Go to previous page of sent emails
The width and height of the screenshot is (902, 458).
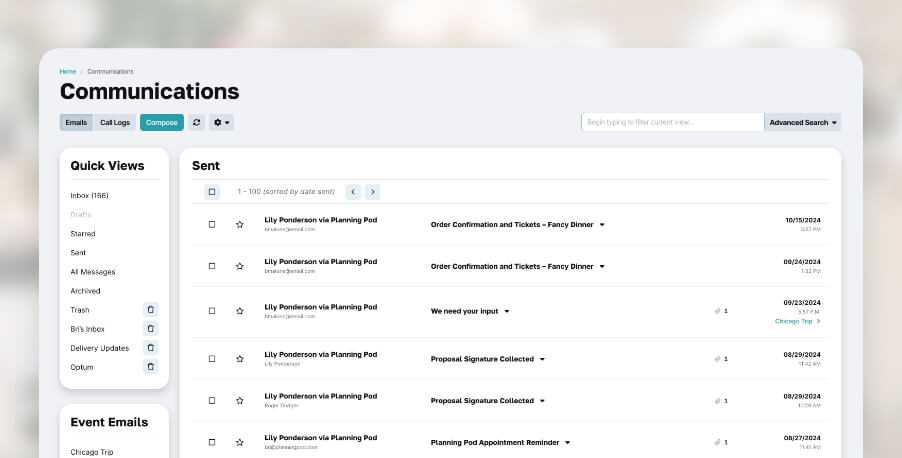pos(353,192)
